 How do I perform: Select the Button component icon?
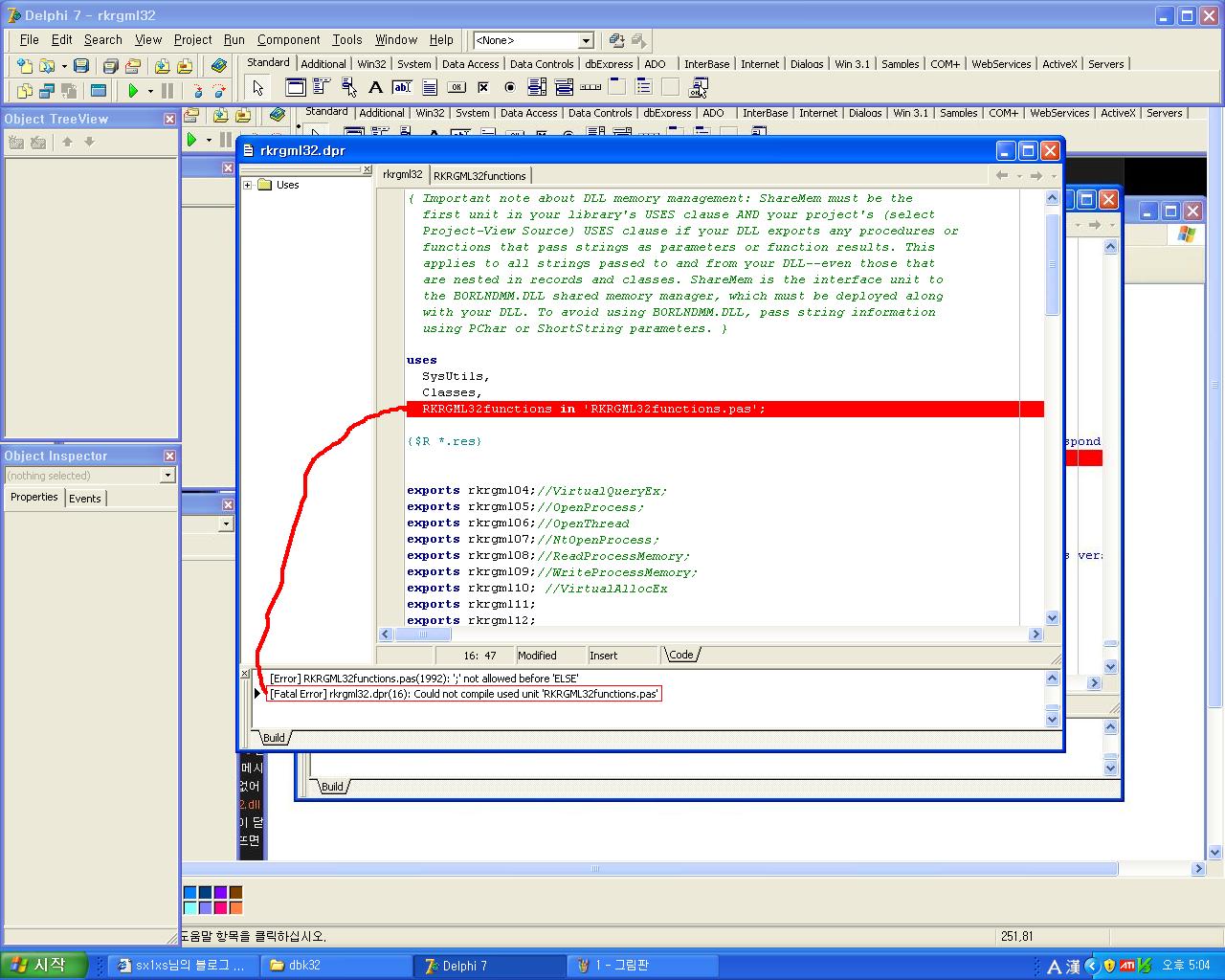click(457, 87)
